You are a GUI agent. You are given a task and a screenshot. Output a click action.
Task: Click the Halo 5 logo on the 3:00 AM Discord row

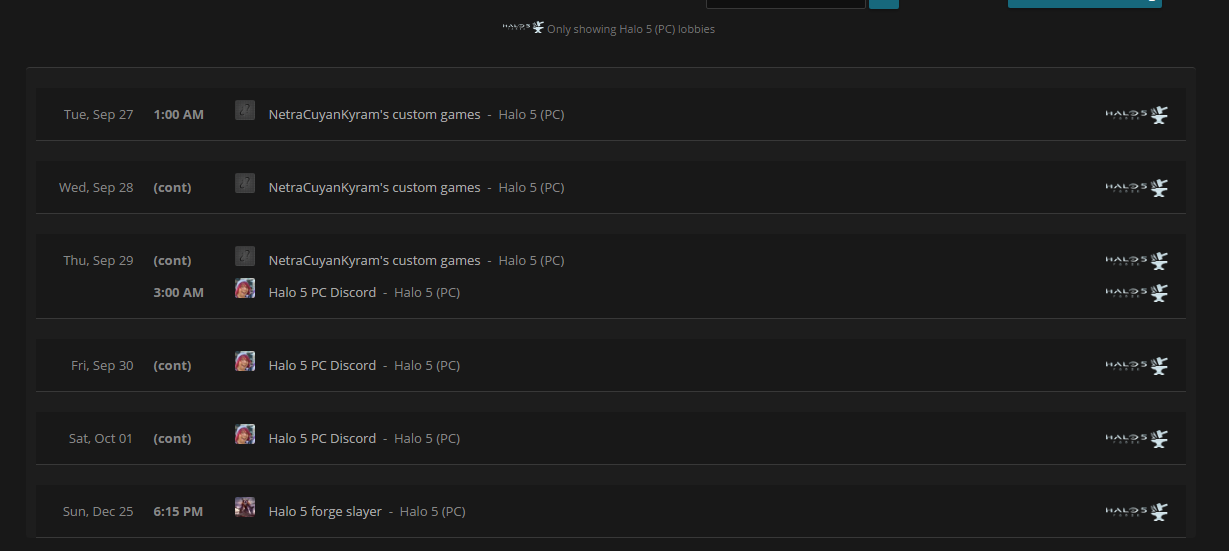click(x=1137, y=293)
